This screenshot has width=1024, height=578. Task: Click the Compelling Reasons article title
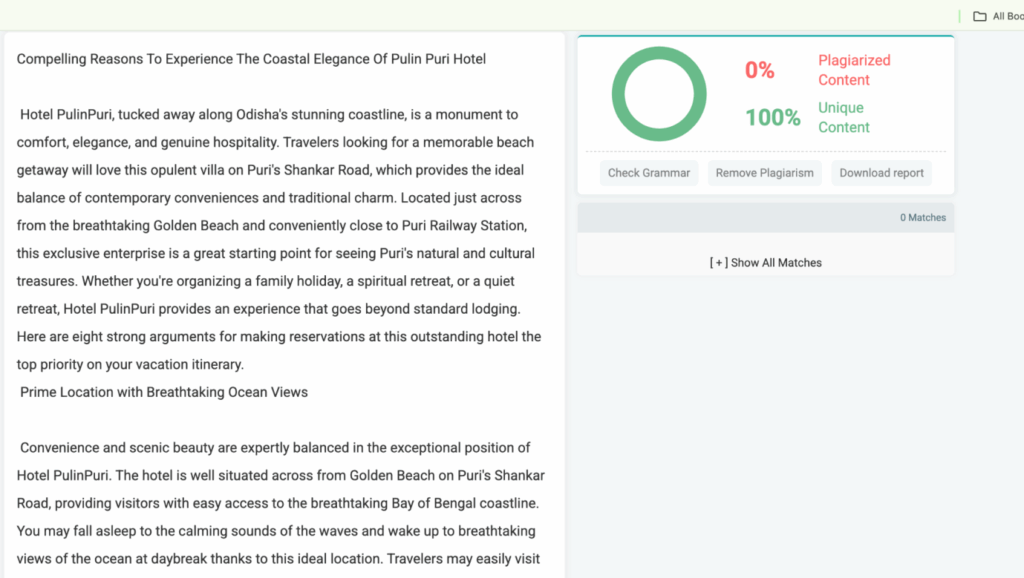point(251,59)
